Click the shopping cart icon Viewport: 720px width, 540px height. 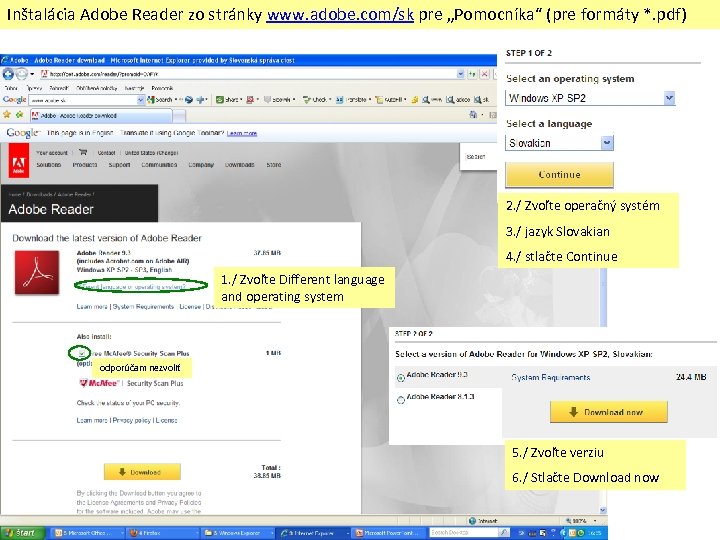tap(83, 152)
